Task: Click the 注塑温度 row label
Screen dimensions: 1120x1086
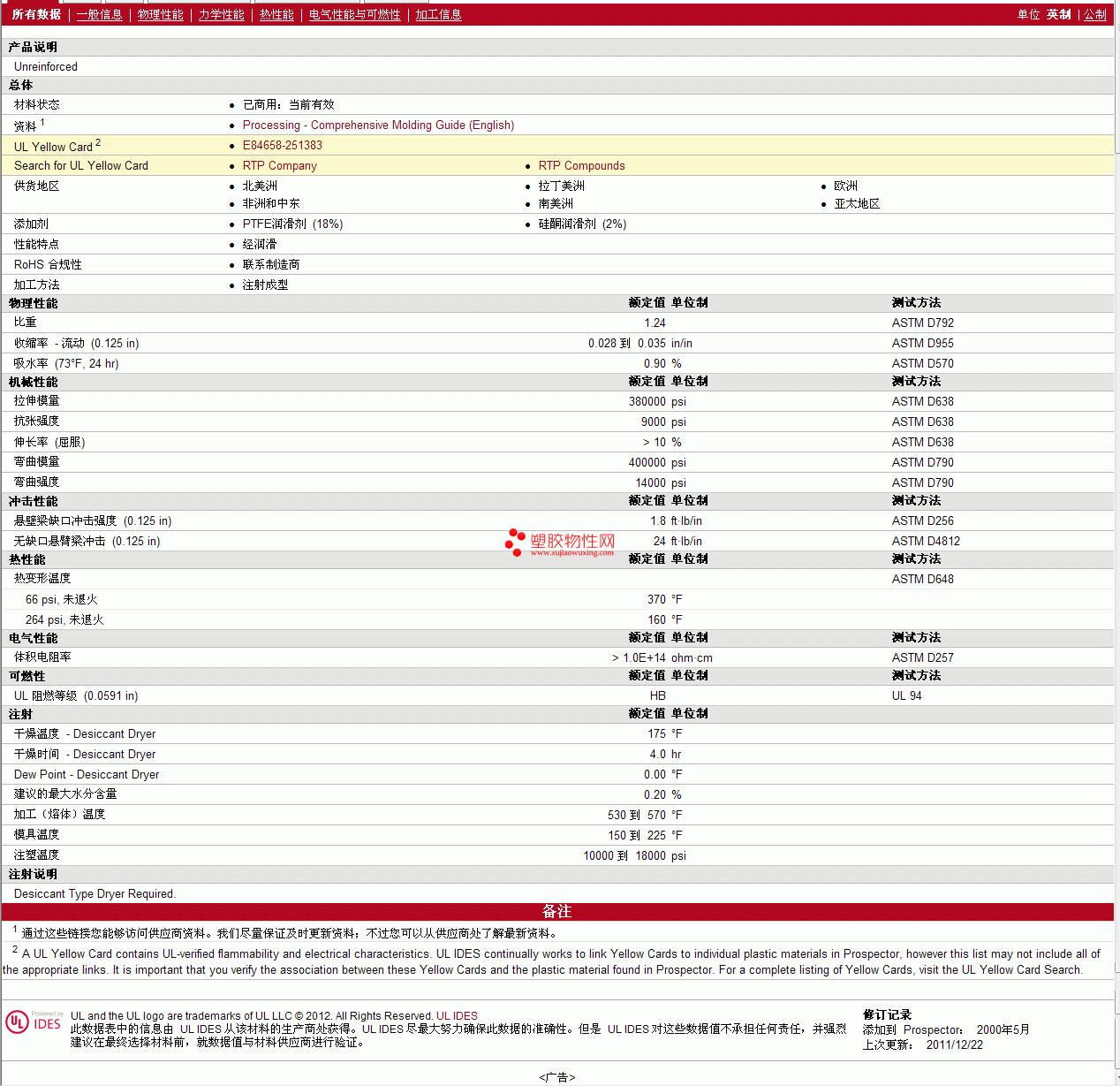Action: [37, 855]
